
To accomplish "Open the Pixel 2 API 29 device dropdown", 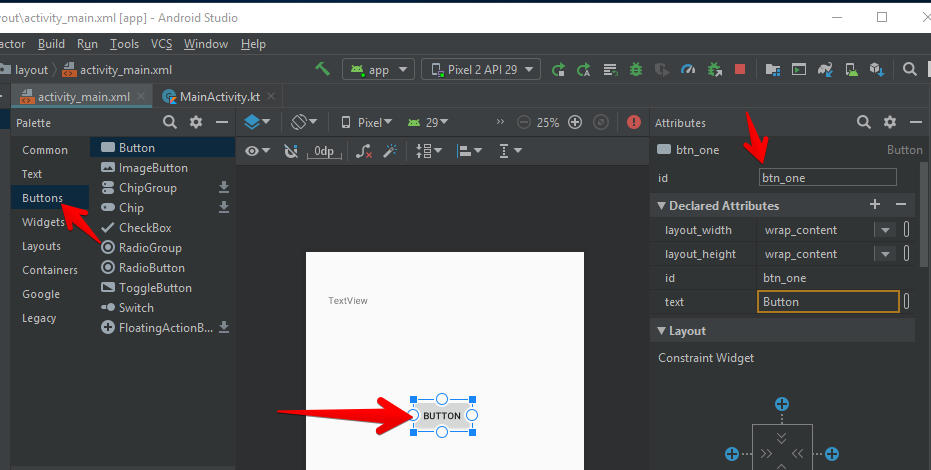I will [481, 69].
